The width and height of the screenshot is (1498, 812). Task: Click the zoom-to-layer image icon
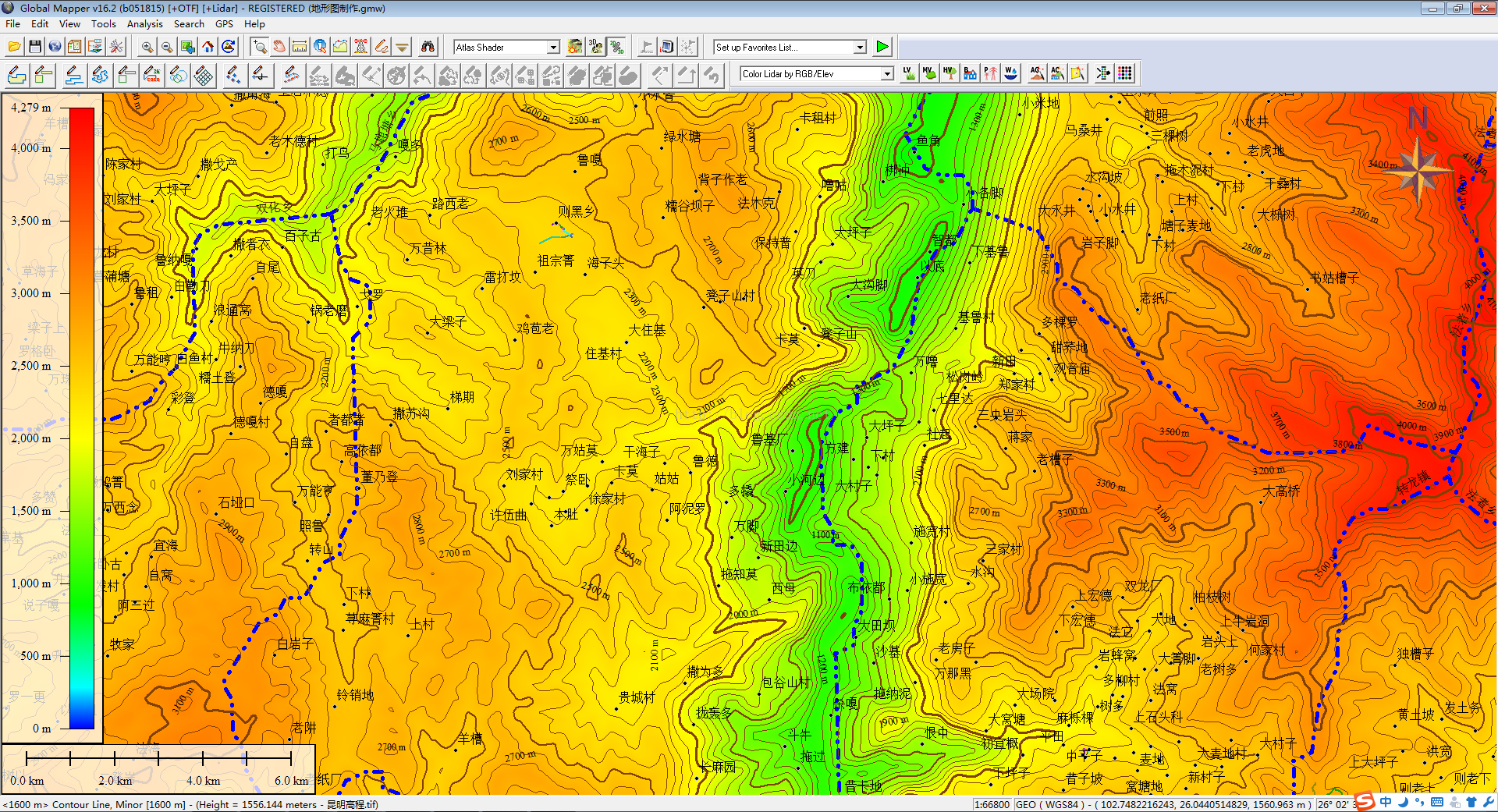tap(187, 47)
